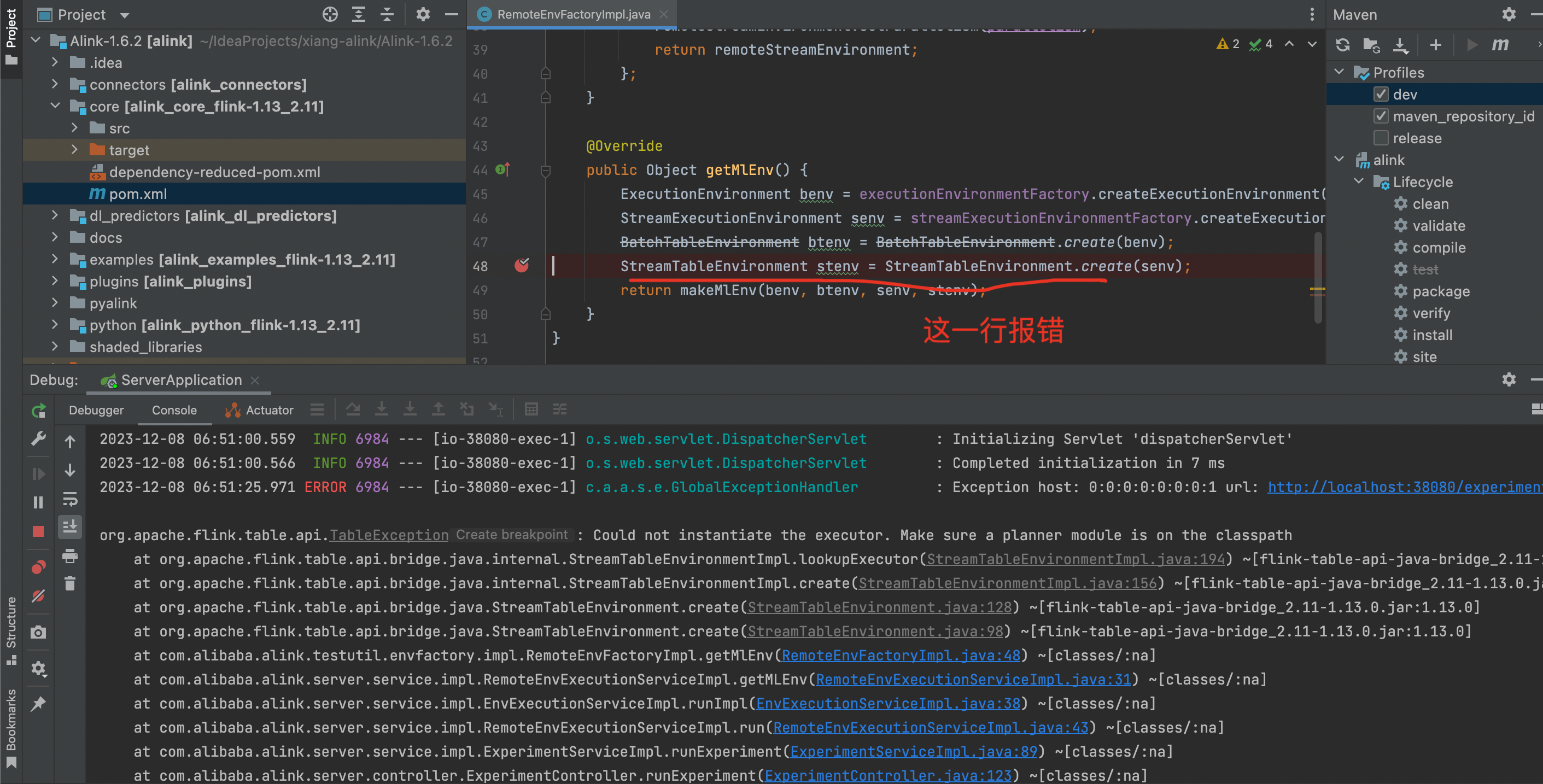Click Execute Maven Goal m icon
Image resolution: width=1543 pixels, height=784 pixels.
click(x=1500, y=45)
